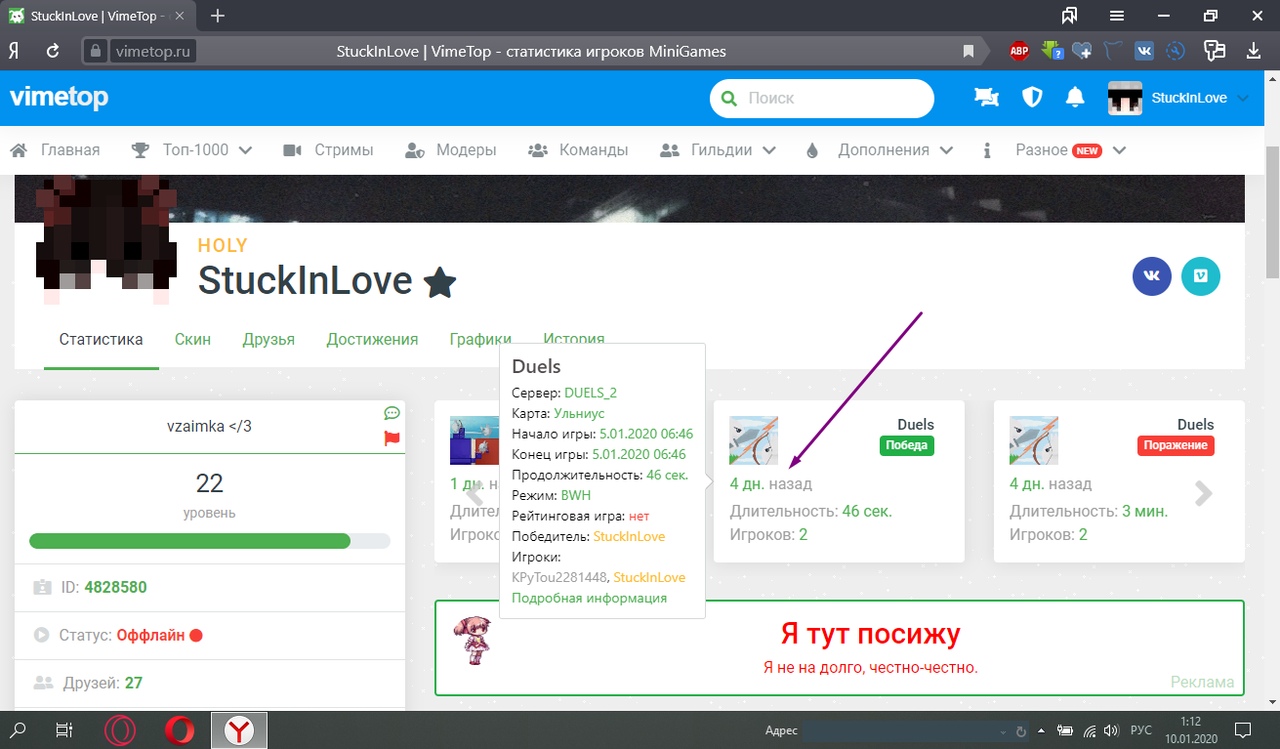This screenshot has width=1280, height=749.
Task: Click the star next to StuckInLove
Action: click(x=440, y=284)
